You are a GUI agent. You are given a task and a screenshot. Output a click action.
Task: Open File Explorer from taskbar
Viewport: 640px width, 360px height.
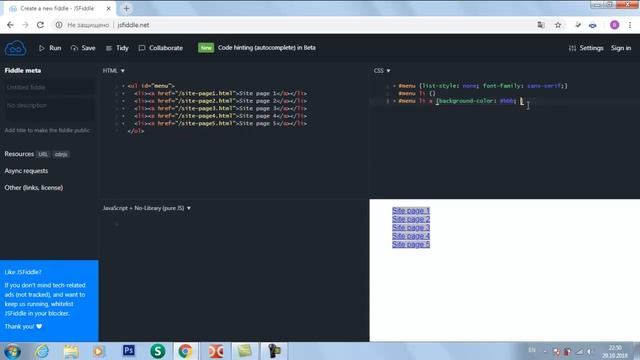[x=71, y=351]
